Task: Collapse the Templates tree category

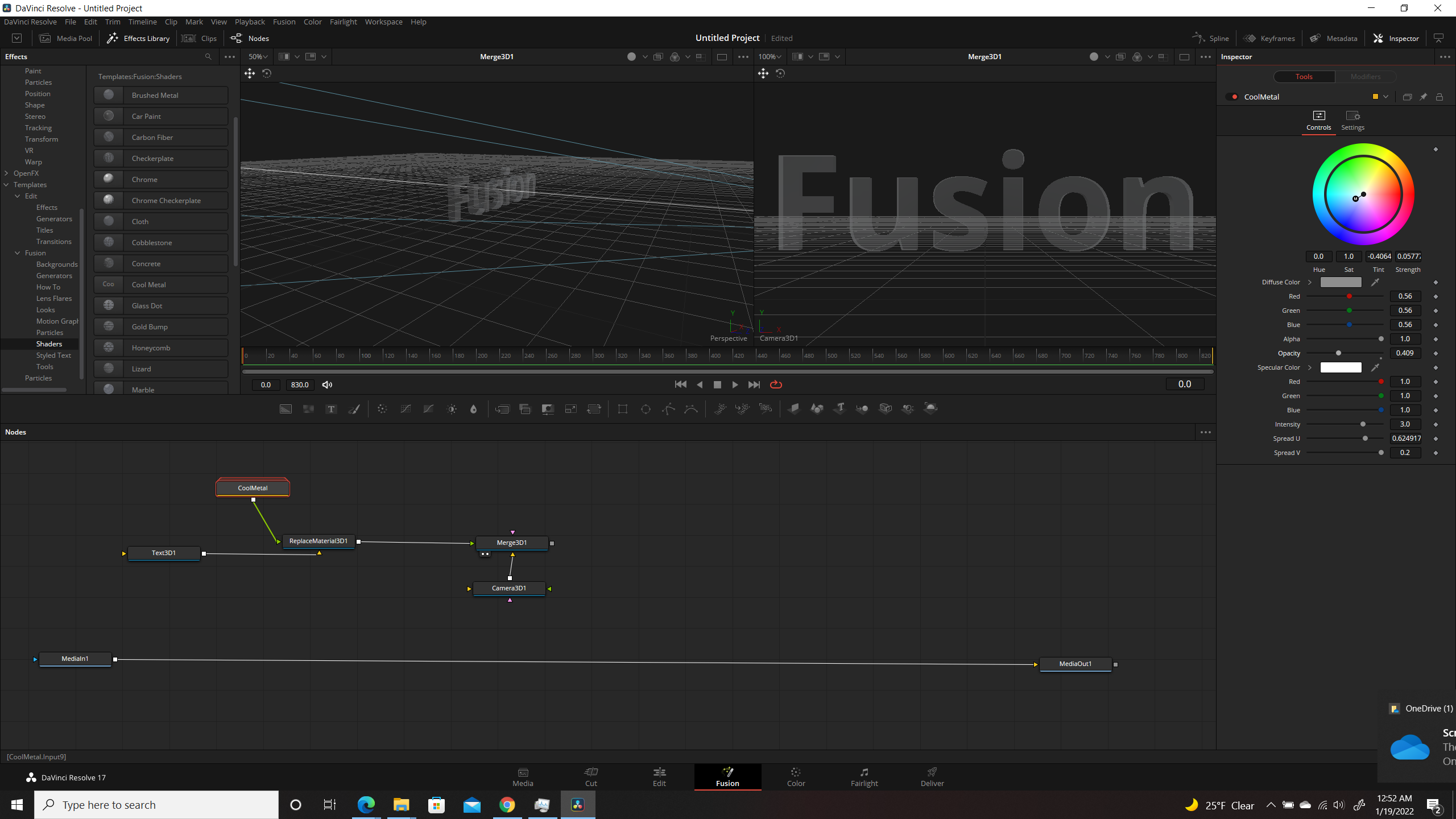Action: (6, 185)
